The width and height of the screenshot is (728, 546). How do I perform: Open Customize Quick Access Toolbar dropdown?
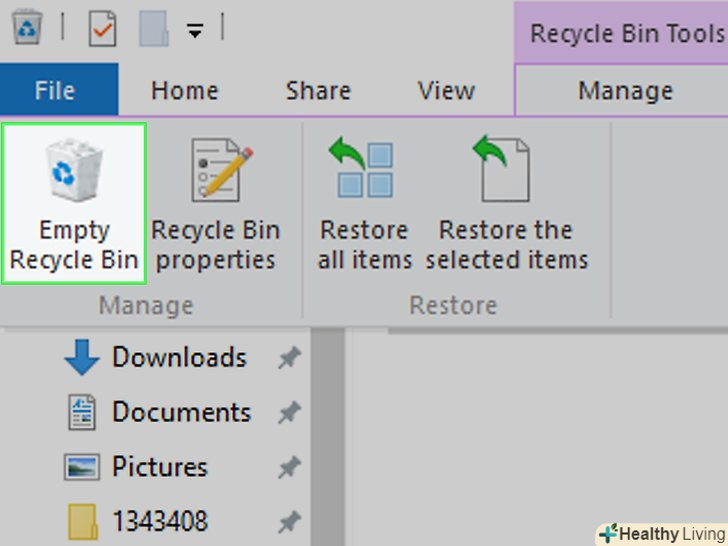(x=195, y=31)
